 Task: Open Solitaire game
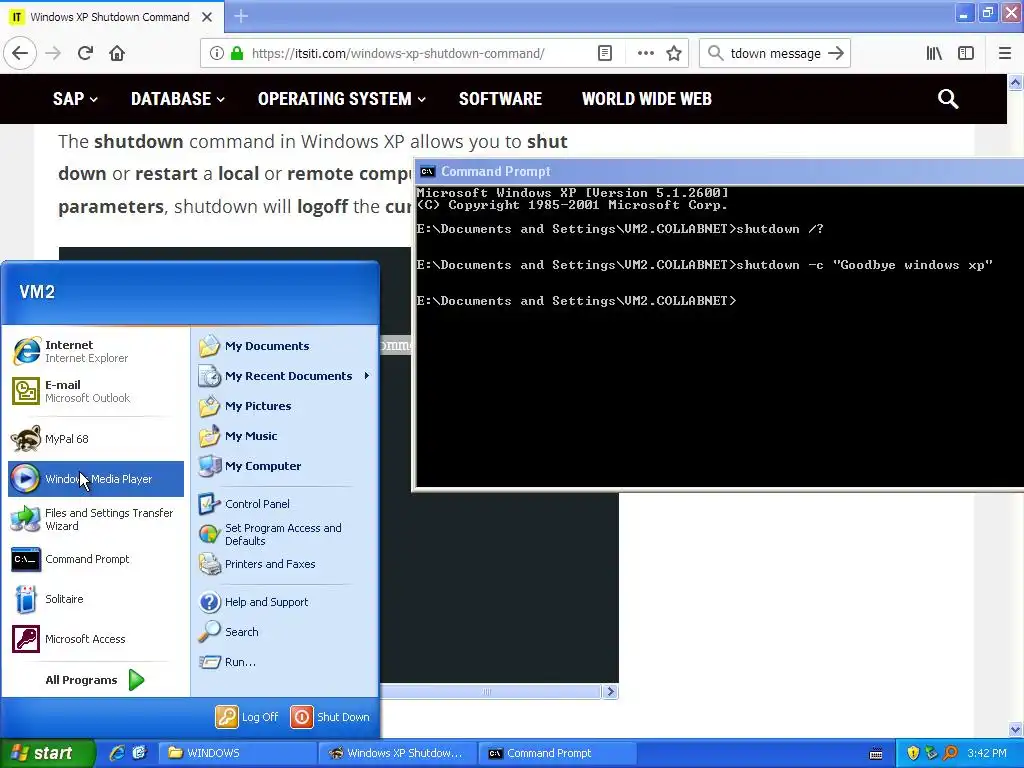pos(95,599)
